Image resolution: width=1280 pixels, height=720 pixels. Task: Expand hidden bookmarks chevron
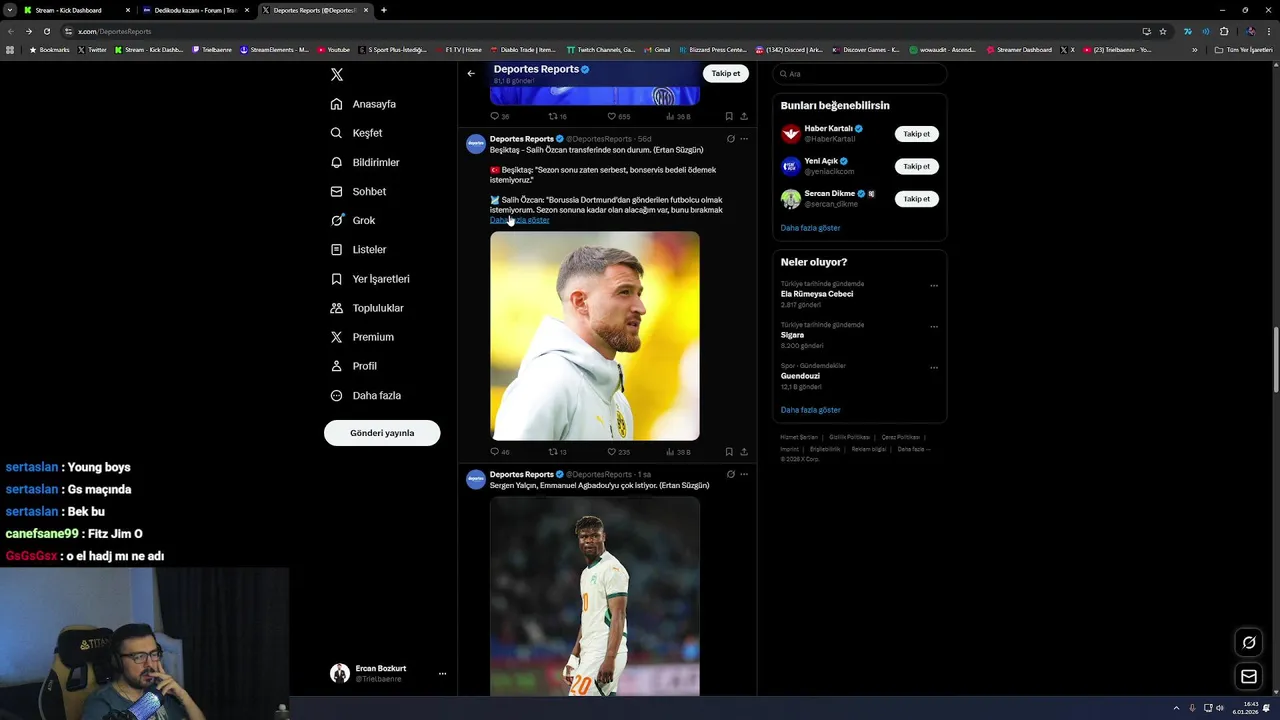click(1194, 50)
